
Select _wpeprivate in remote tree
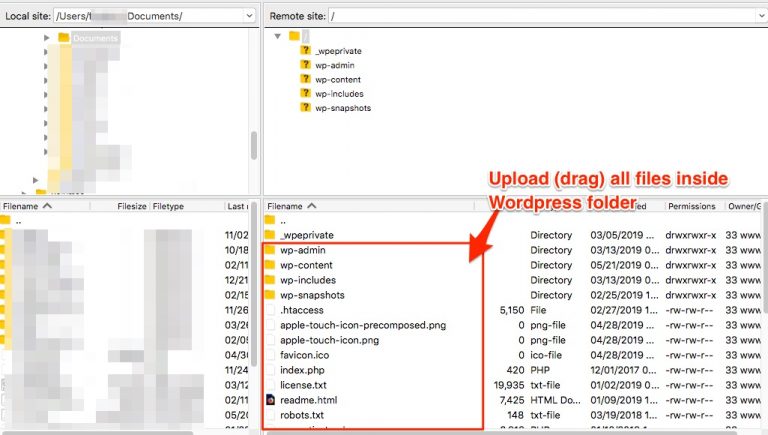[338, 51]
